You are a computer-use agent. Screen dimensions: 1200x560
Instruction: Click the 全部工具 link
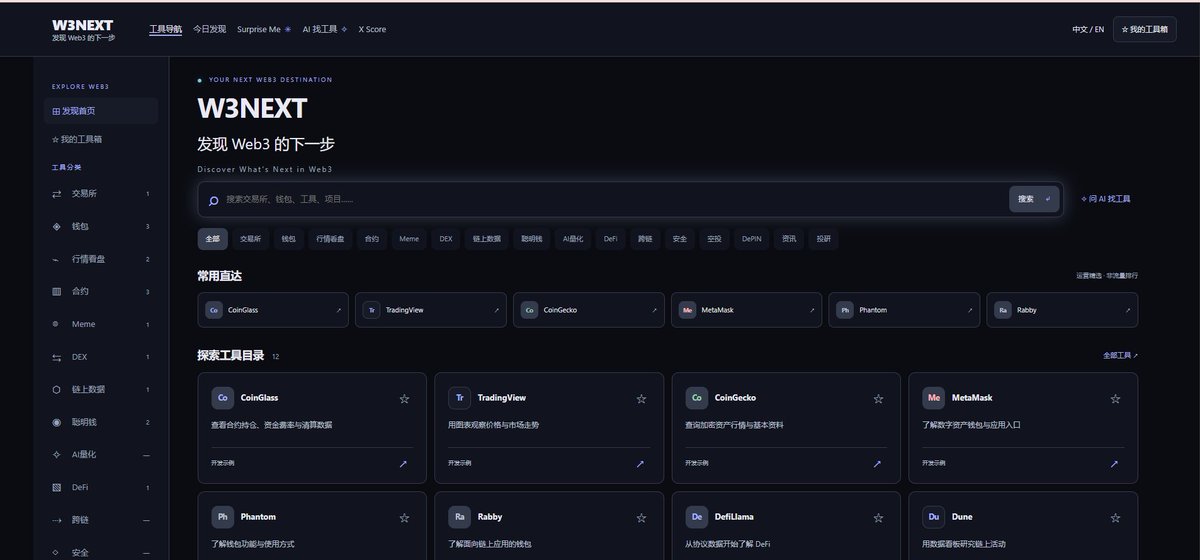point(1120,355)
